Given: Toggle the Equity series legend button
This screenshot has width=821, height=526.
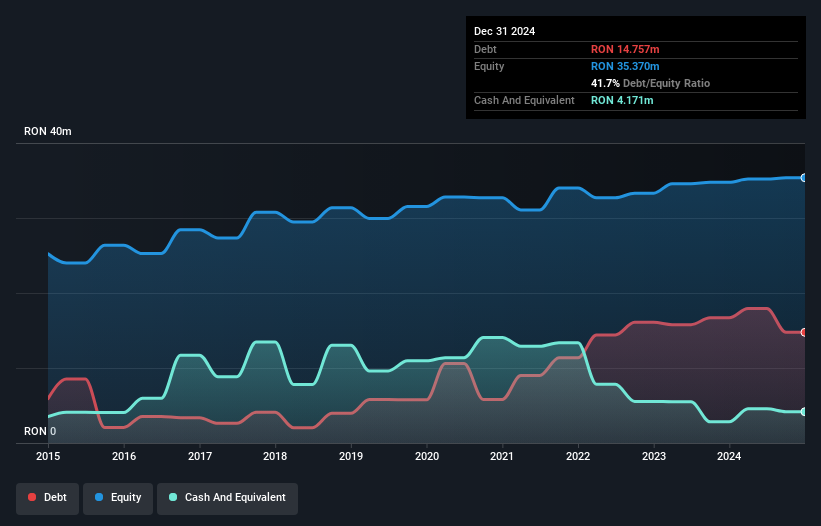Looking at the screenshot, I should pos(118,498).
